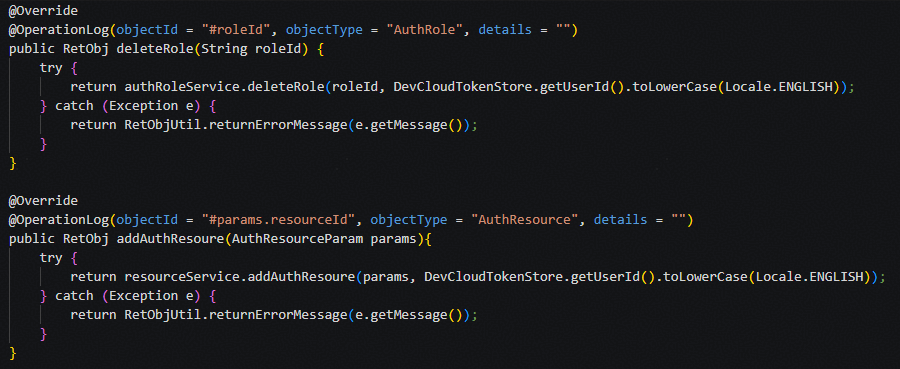Place cursor on authRoleService identifier
Screen dimensions: 900x369
(181, 87)
